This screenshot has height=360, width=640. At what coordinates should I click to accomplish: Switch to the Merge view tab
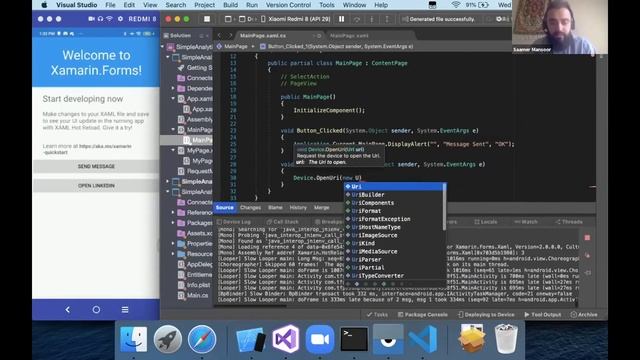click(322, 207)
